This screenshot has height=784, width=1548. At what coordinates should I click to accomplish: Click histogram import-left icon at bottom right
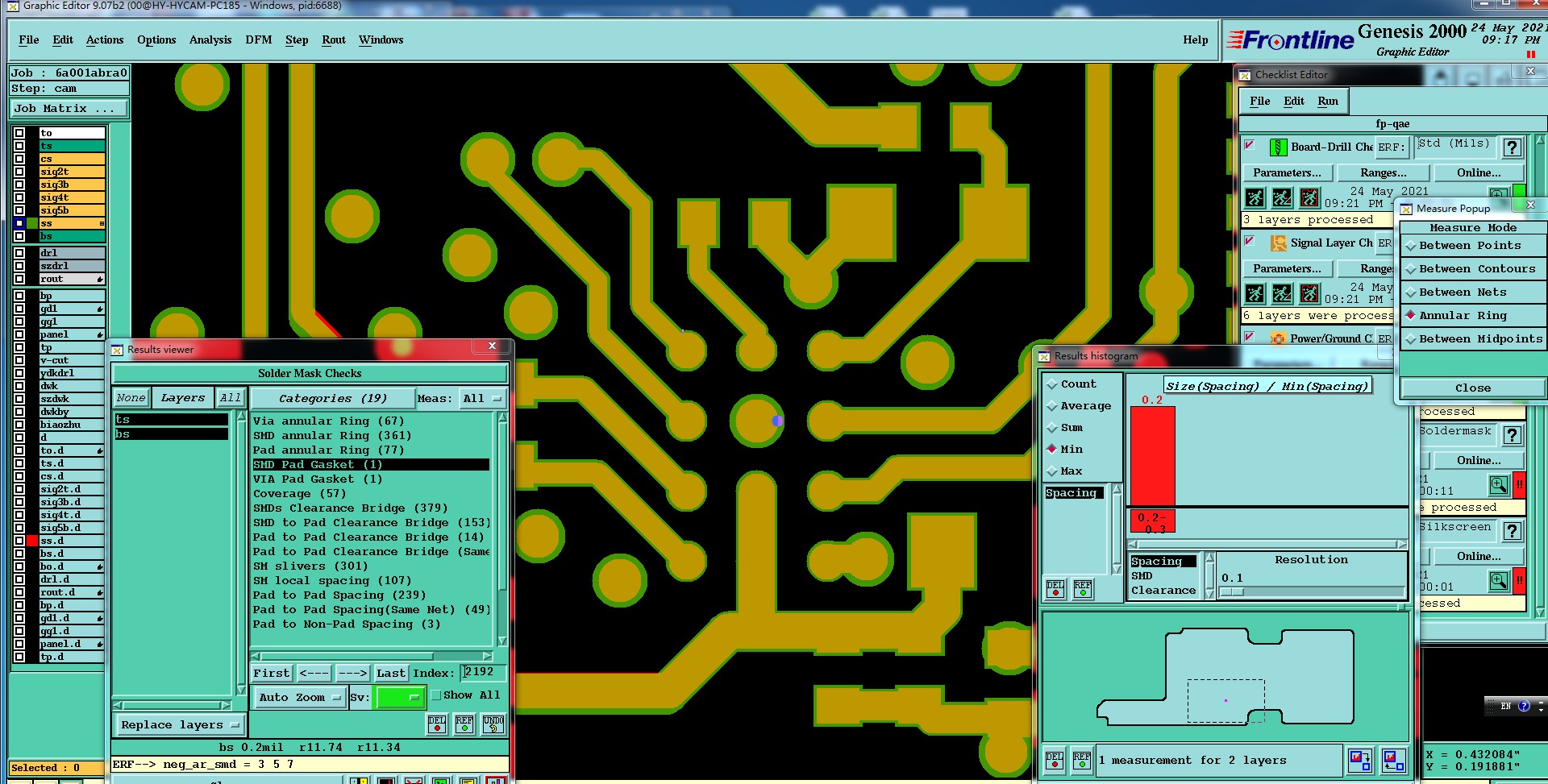1393,760
